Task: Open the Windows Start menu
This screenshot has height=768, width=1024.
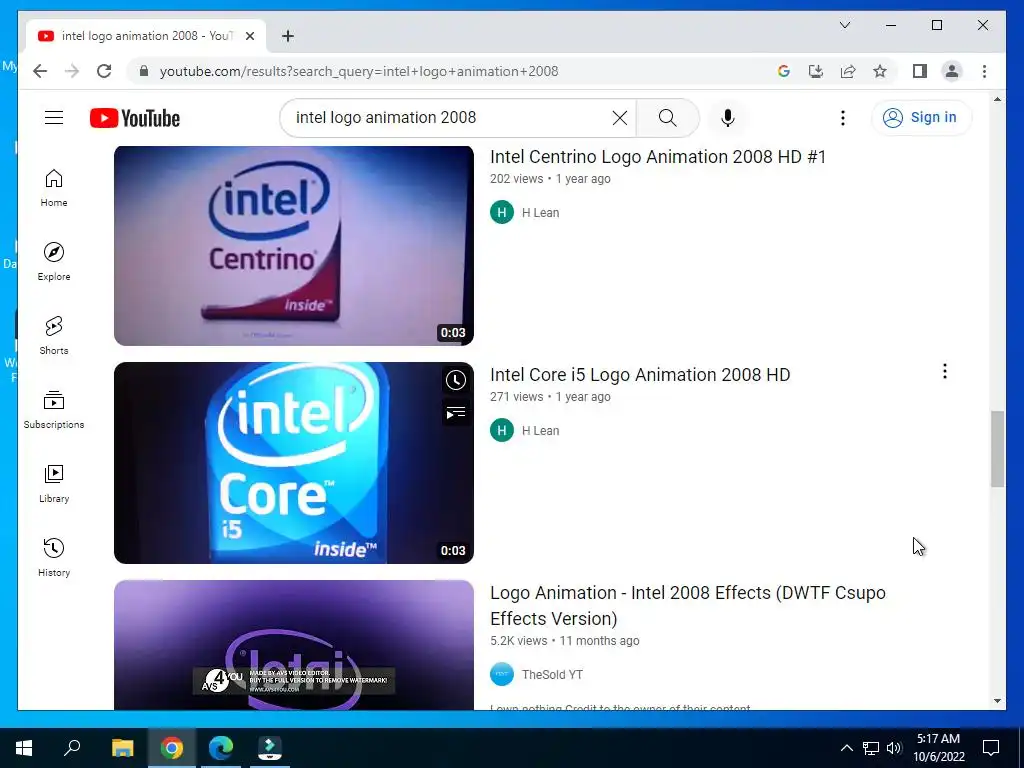Action: tap(24, 748)
